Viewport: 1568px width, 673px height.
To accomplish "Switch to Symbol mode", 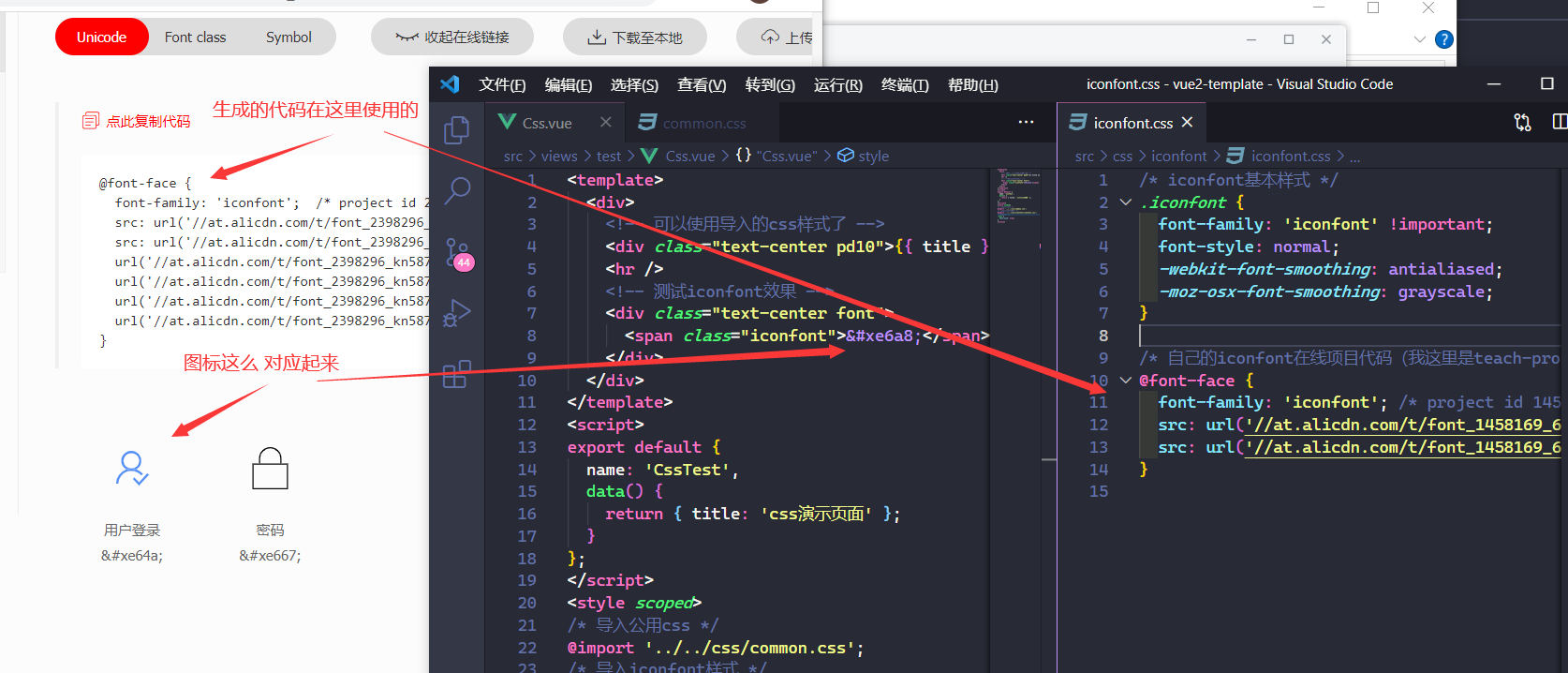I will pos(288,37).
